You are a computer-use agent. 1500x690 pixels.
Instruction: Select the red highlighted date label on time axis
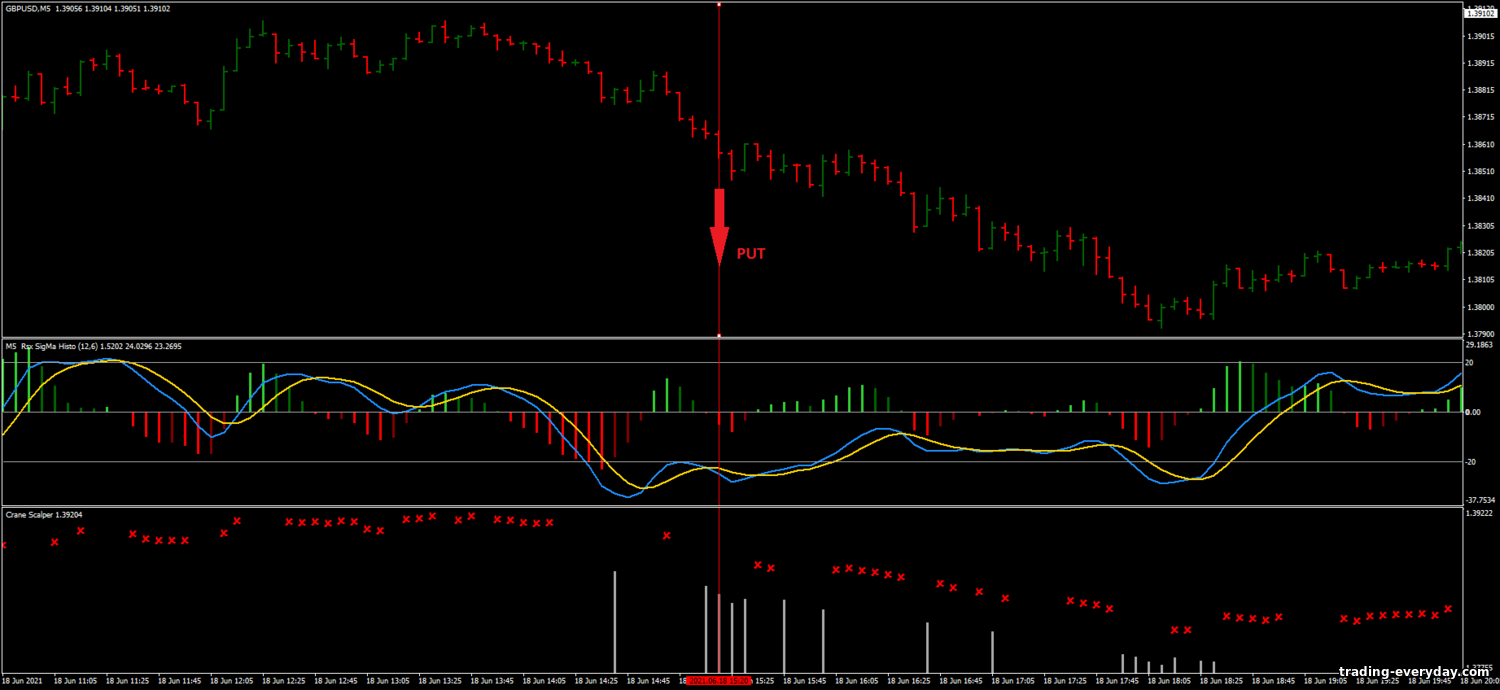click(x=719, y=680)
